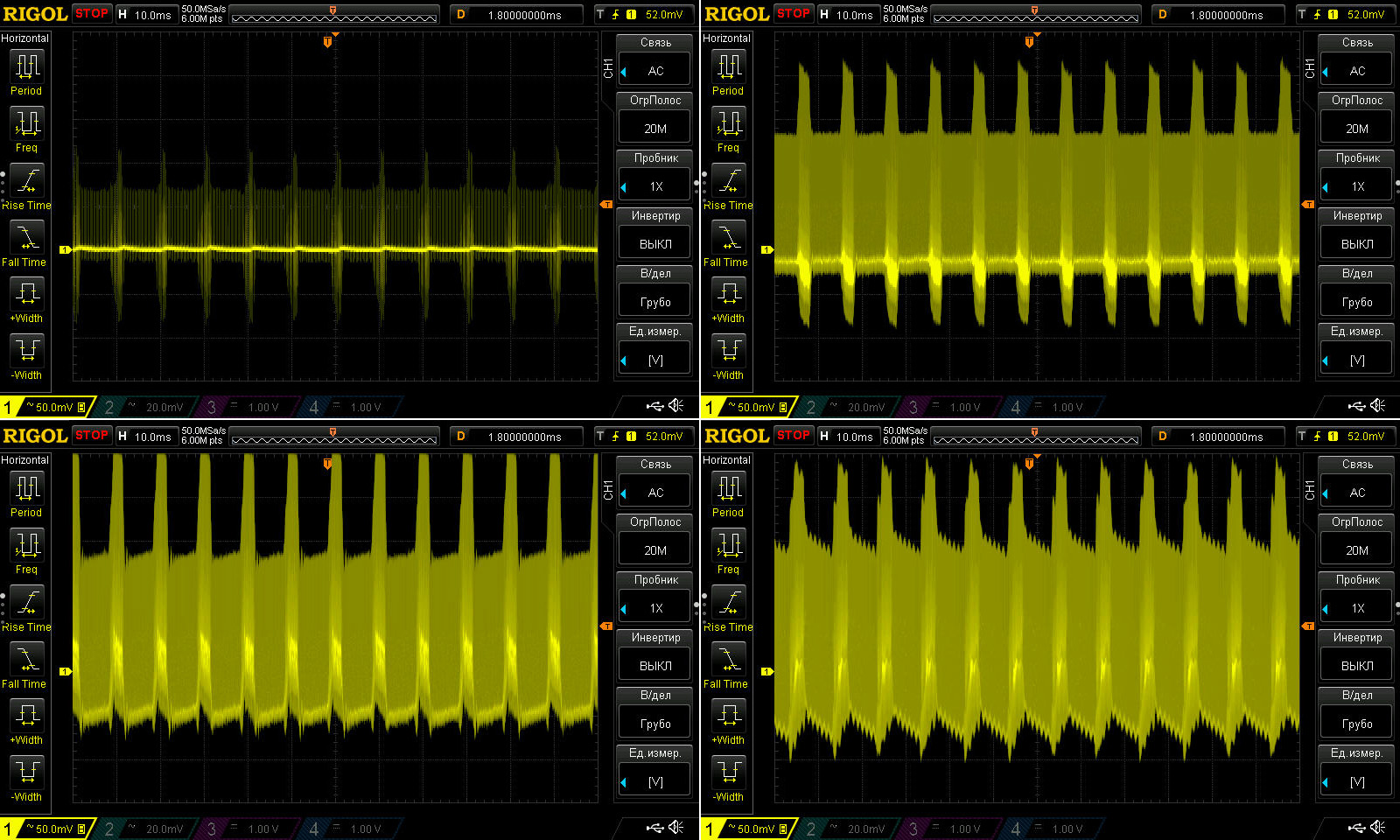Open Пробник 1X probe ratio in bottom-left scope
Screen dimensions: 1400x840
[x=654, y=607]
